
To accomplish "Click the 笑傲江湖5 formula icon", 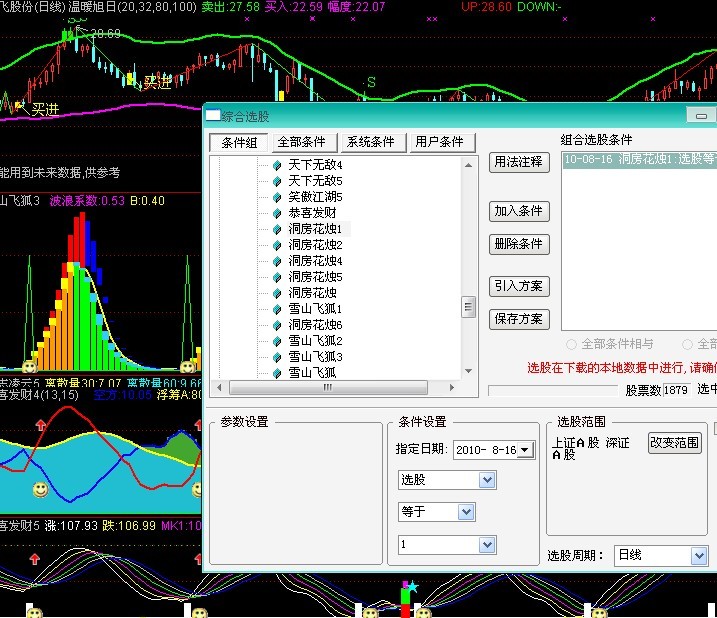I will (278, 197).
